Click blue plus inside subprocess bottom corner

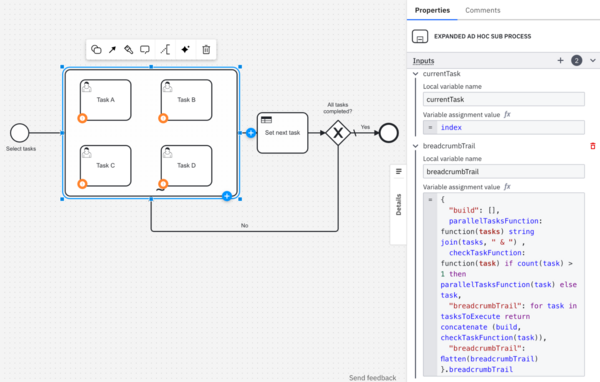coord(227,196)
